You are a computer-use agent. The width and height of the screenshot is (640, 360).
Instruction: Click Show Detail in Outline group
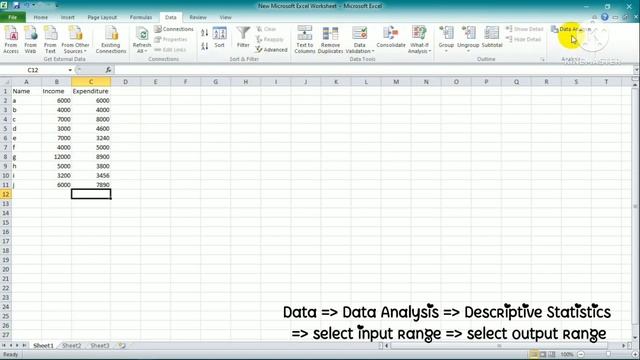[x=524, y=29]
